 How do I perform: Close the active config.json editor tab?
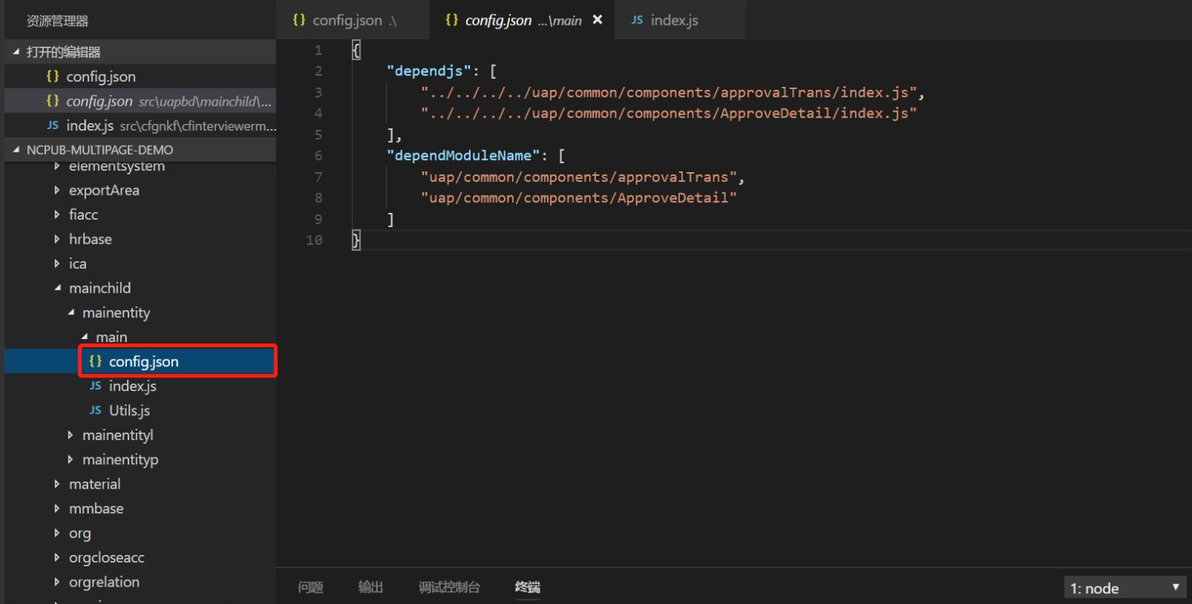(x=597, y=20)
